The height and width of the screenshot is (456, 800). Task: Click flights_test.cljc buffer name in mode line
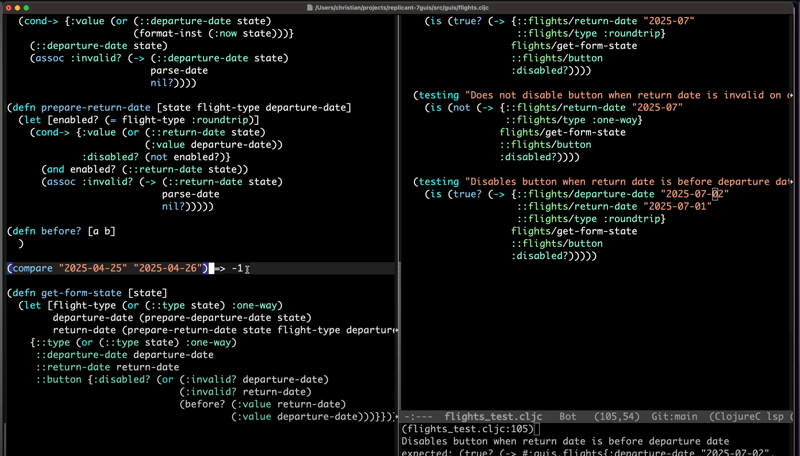pyautogui.click(x=493, y=416)
